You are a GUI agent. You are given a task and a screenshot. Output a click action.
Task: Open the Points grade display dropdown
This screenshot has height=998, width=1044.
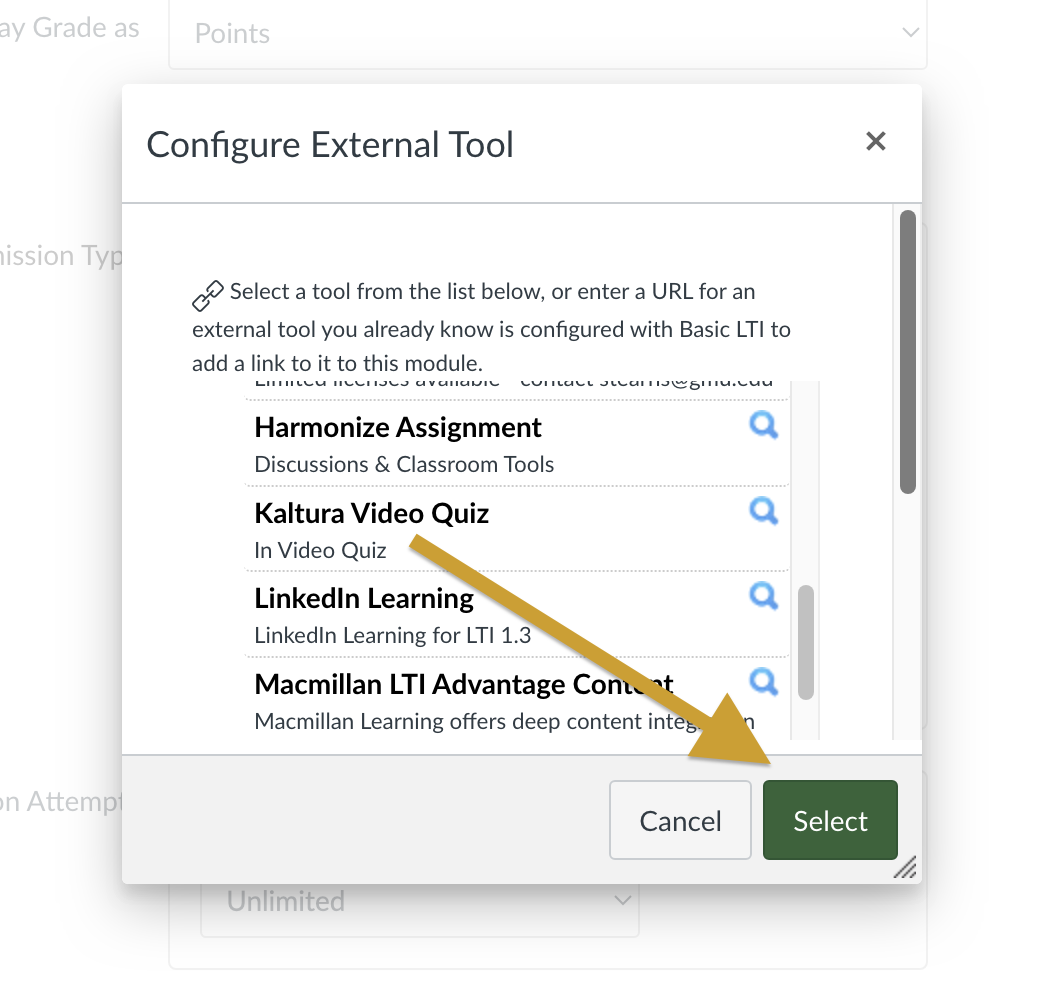(547, 34)
